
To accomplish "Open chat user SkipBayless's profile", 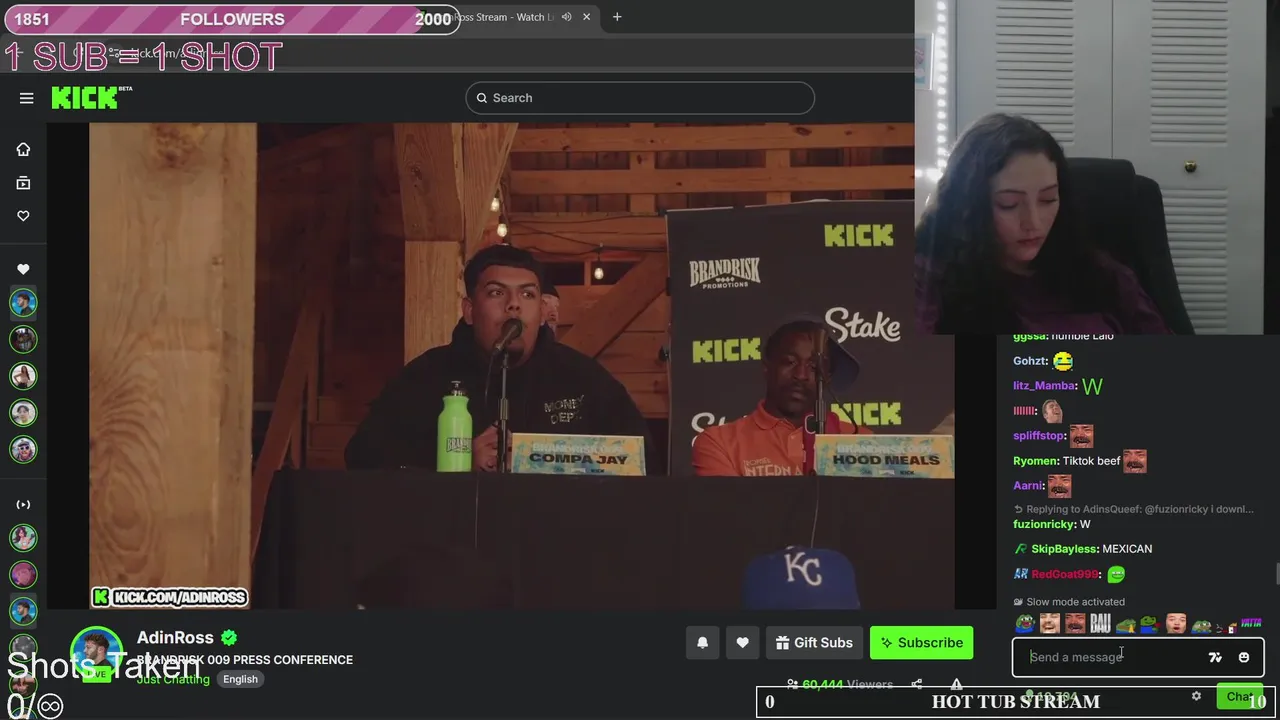I will tap(1065, 549).
